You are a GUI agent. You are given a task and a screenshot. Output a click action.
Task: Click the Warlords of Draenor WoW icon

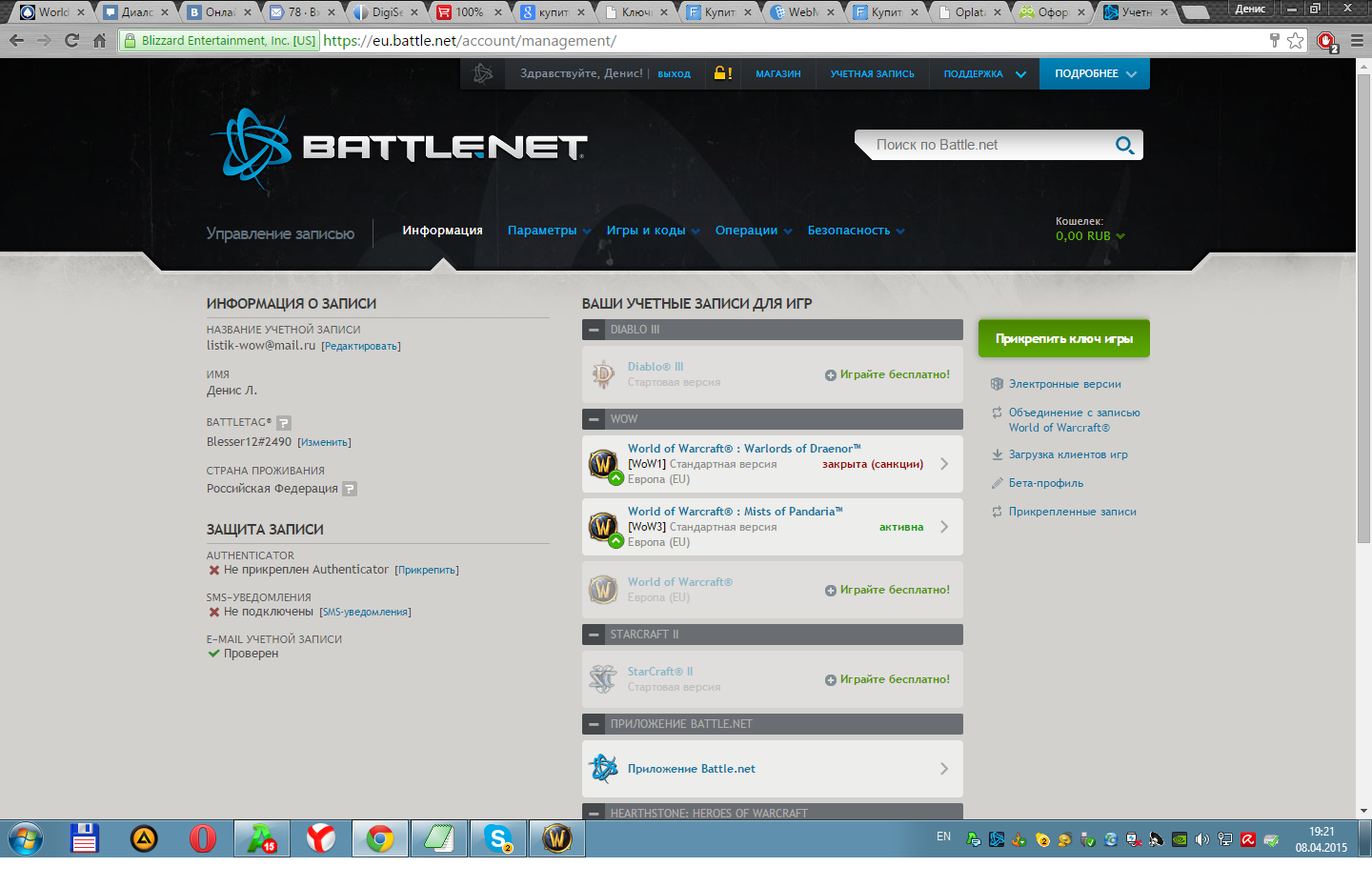603,464
